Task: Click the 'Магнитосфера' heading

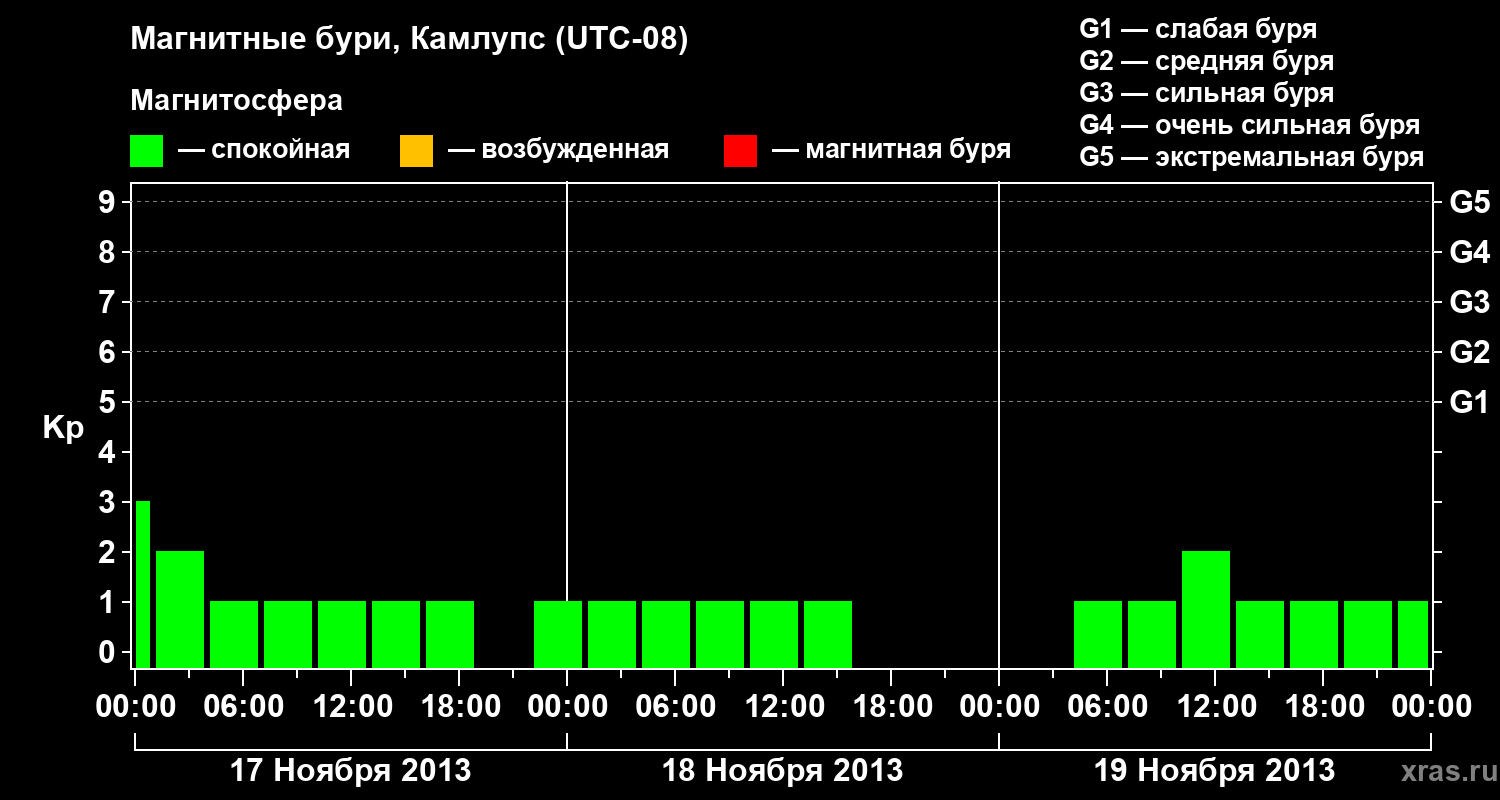Action: [x=236, y=101]
